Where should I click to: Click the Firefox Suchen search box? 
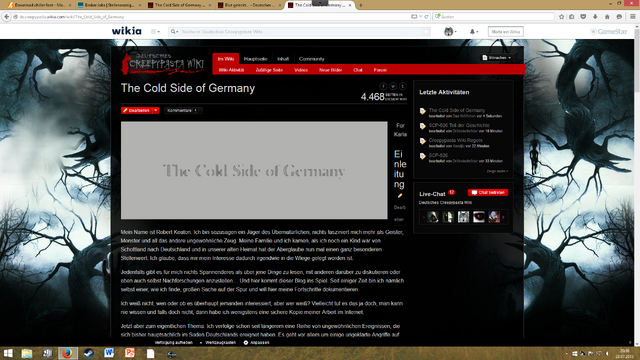click(x=494, y=17)
